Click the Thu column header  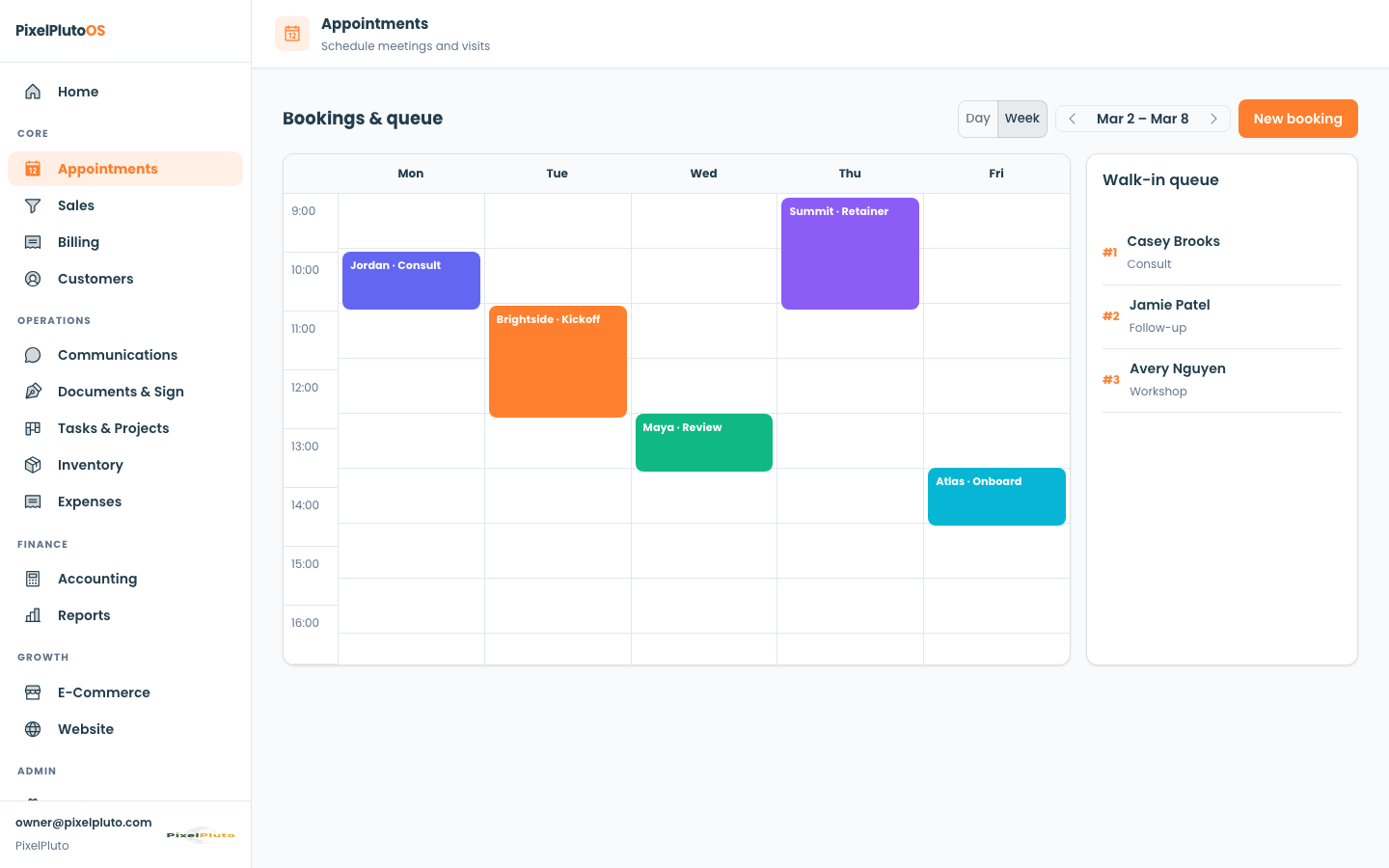coord(850,174)
